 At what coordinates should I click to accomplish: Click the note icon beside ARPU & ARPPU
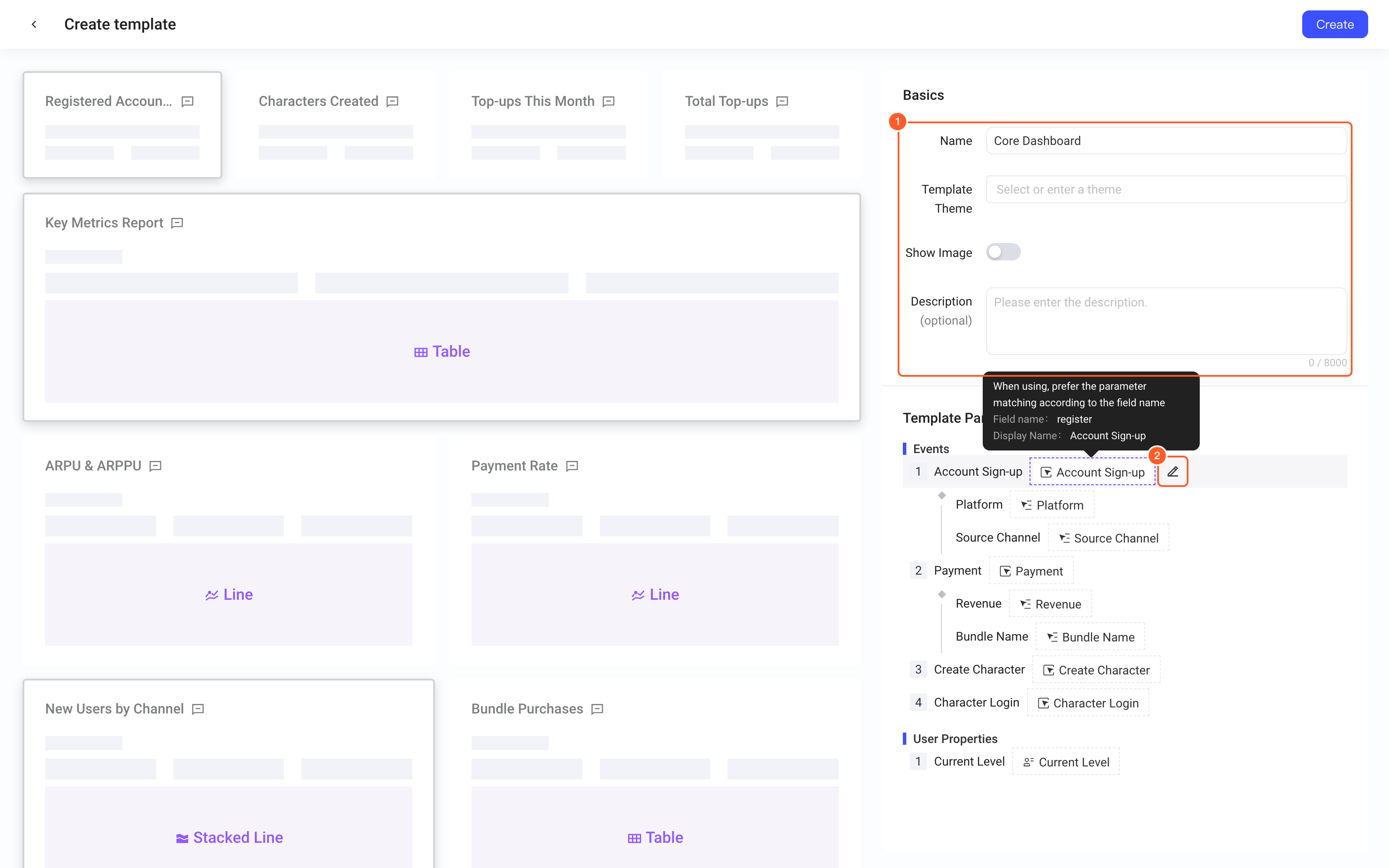(155, 466)
